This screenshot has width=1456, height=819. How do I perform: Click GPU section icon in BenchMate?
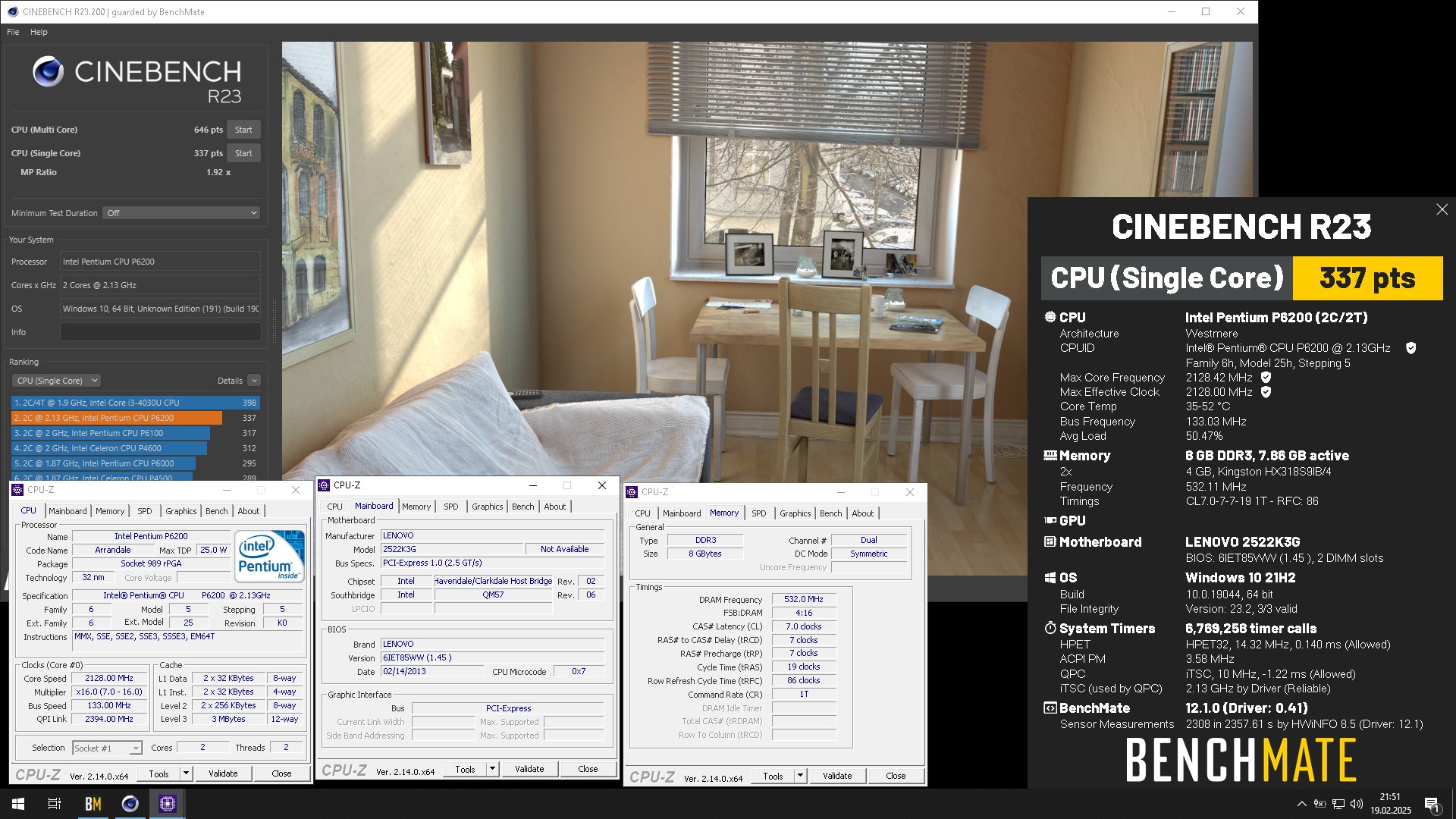(1050, 521)
